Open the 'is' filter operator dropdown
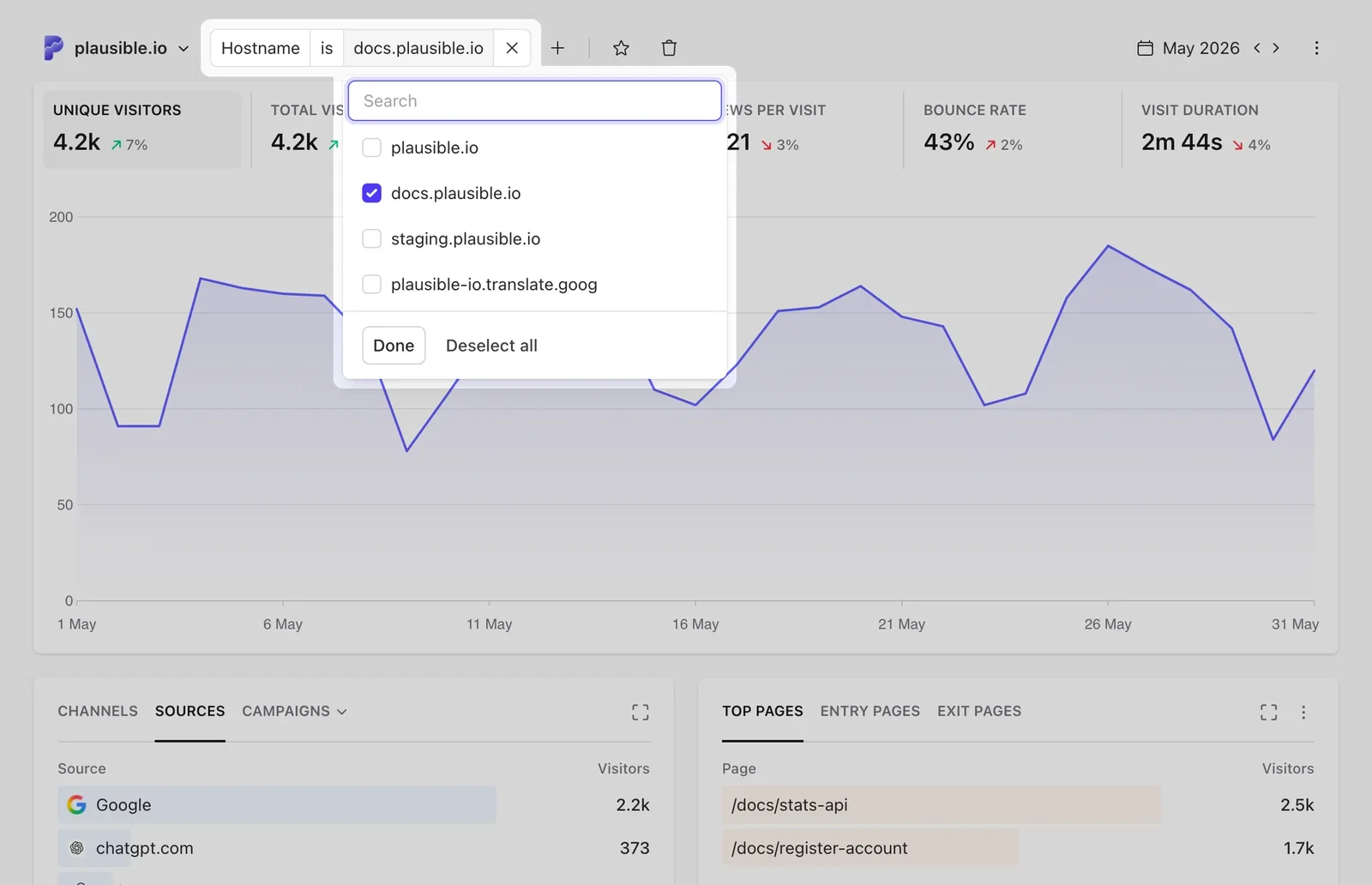 click(x=327, y=48)
